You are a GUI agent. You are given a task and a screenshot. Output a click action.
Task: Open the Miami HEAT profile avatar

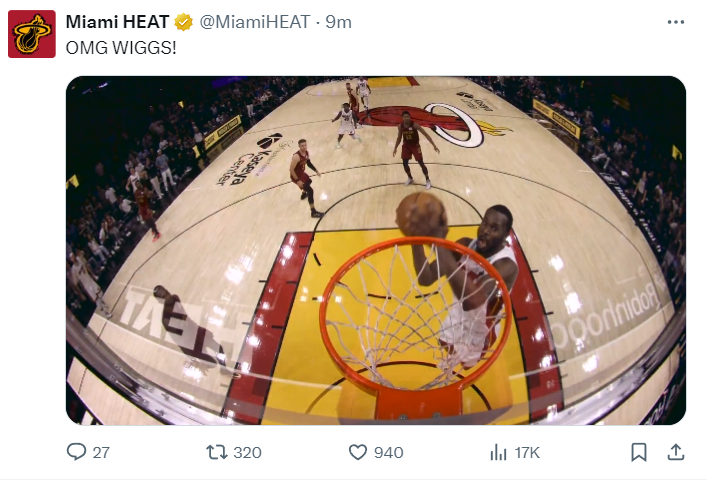(32, 35)
